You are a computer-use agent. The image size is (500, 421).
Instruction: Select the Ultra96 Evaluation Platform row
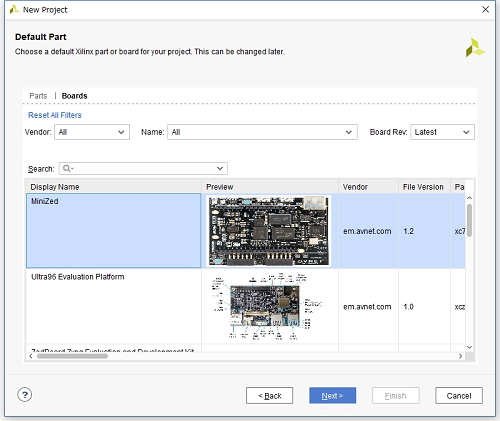(x=246, y=306)
